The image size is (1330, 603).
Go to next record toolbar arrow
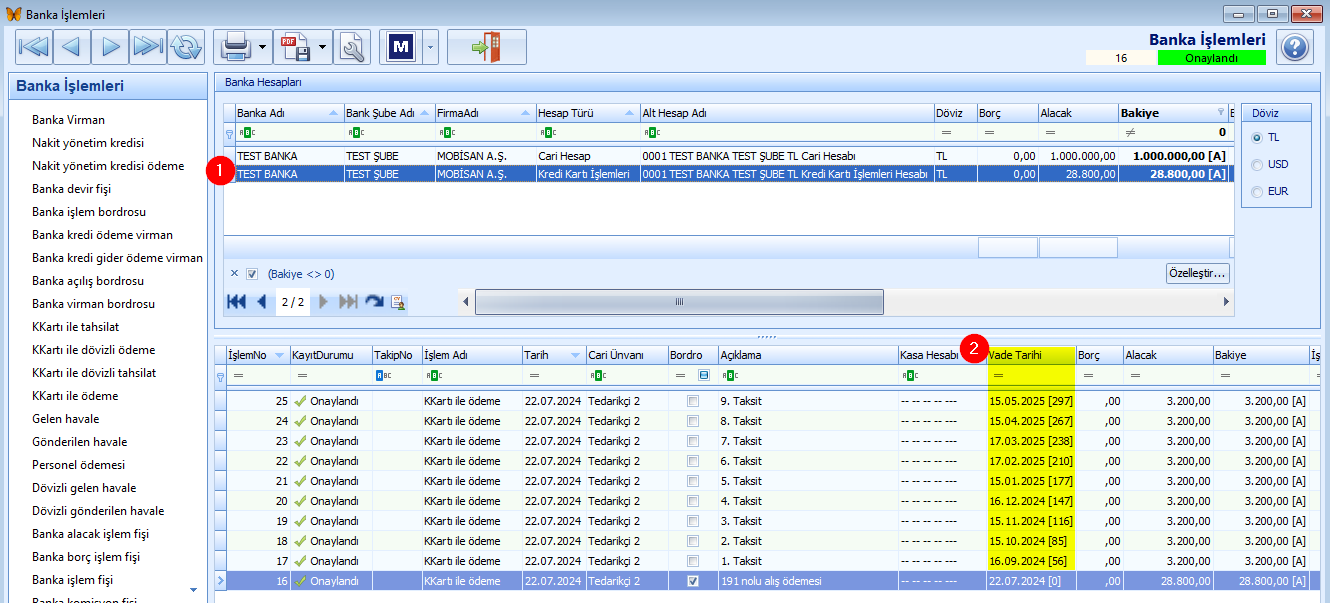[x=110, y=46]
